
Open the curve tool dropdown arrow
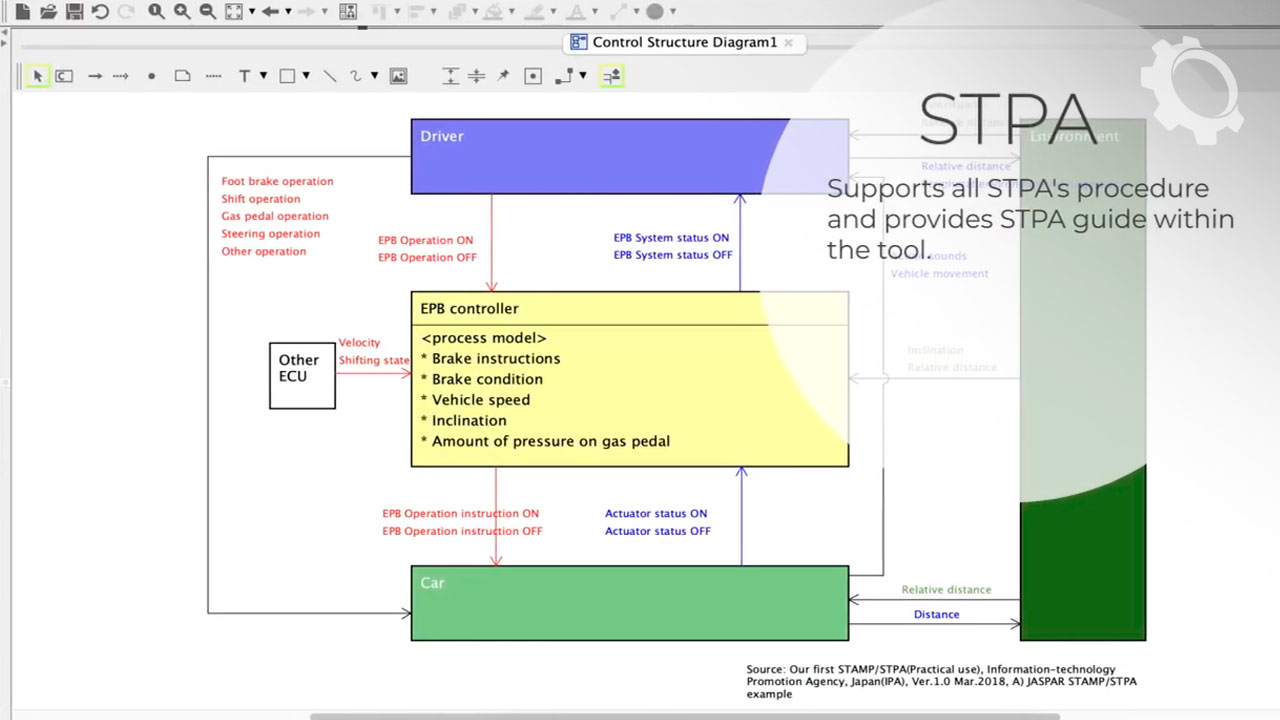click(x=373, y=76)
